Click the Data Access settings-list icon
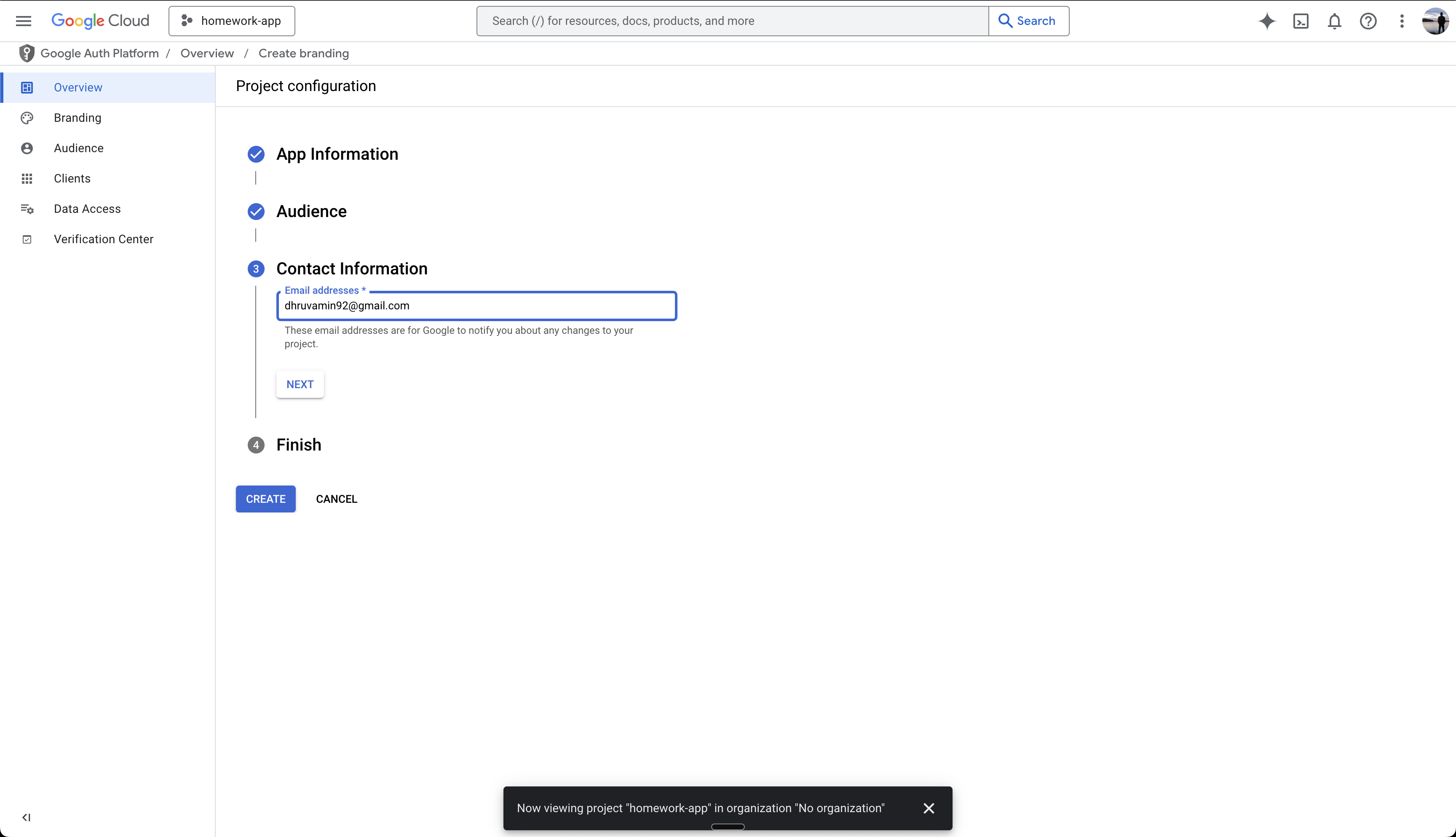The image size is (1456, 837). 27,209
